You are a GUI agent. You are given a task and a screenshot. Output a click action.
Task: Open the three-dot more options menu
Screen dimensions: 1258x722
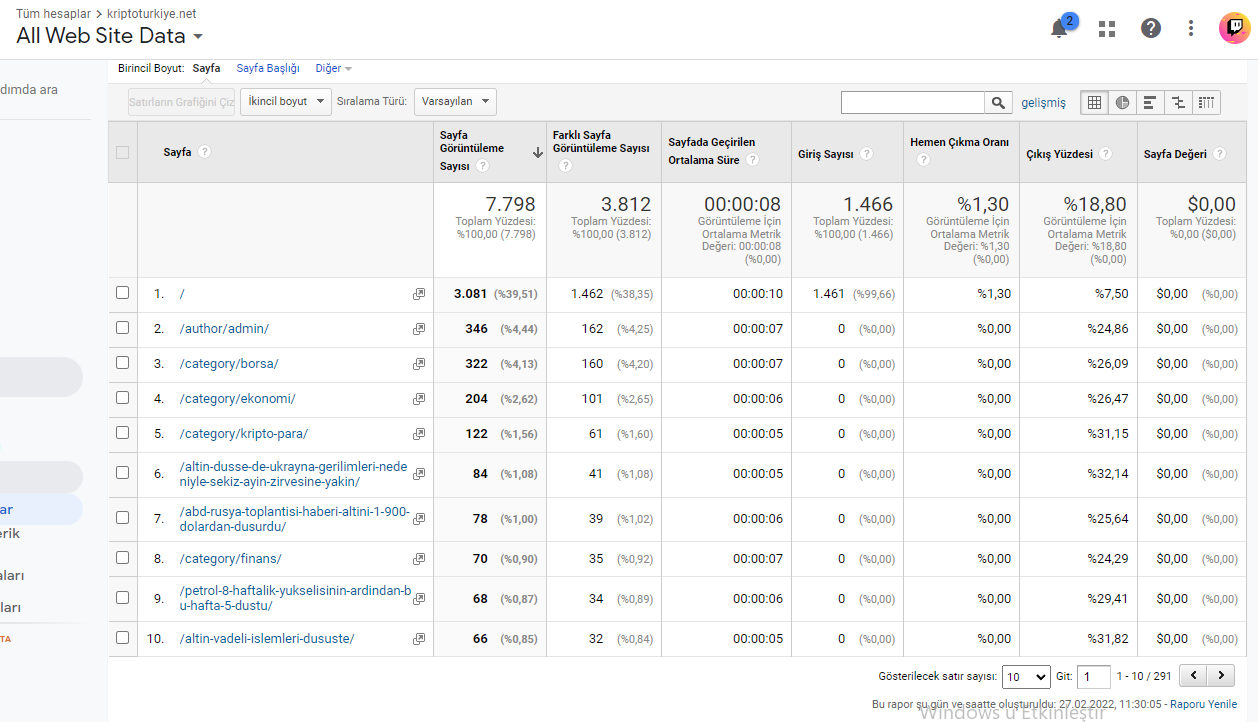(1190, 28)
